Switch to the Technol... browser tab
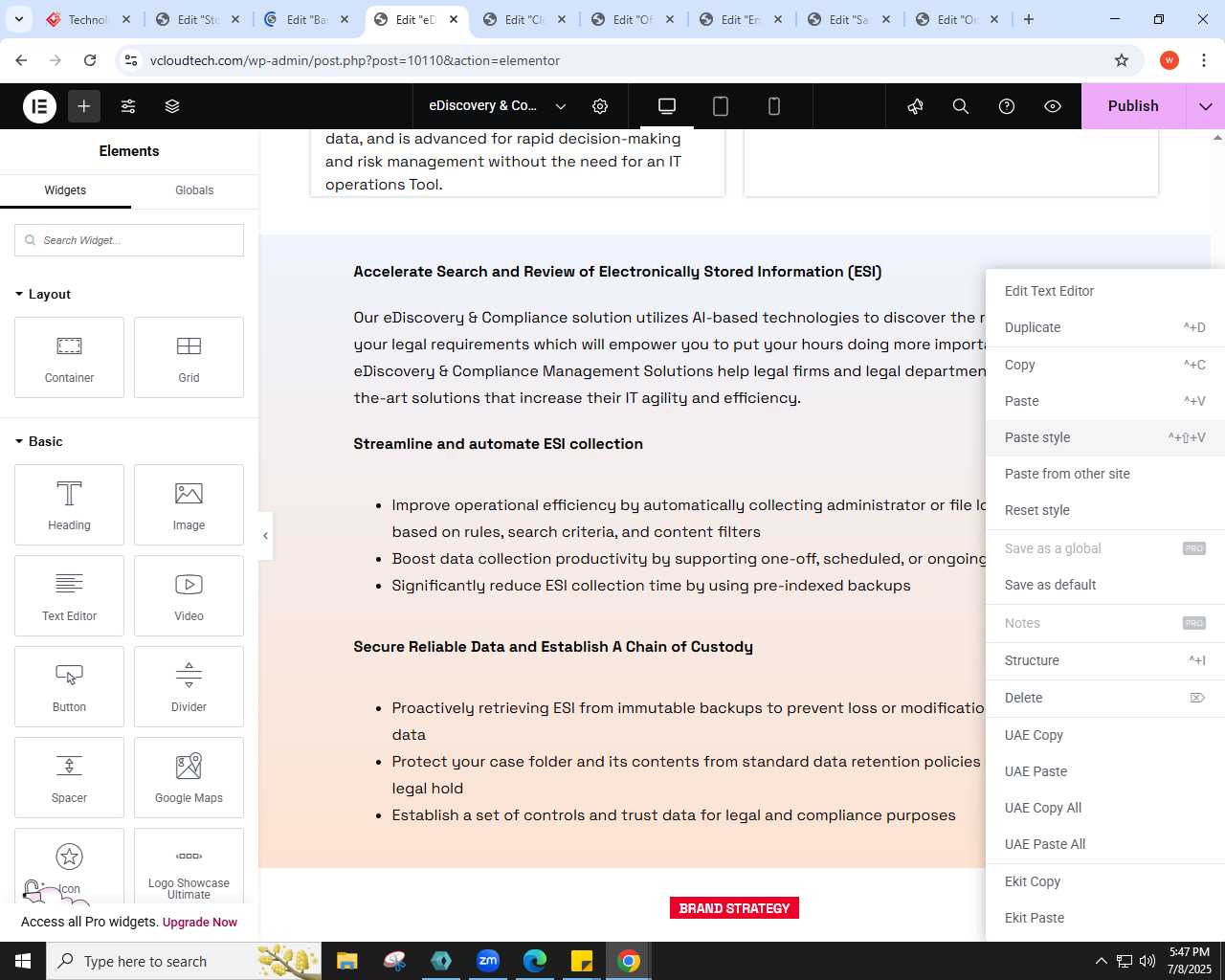Screen dimensions: 1225x980 coord(88,19)
